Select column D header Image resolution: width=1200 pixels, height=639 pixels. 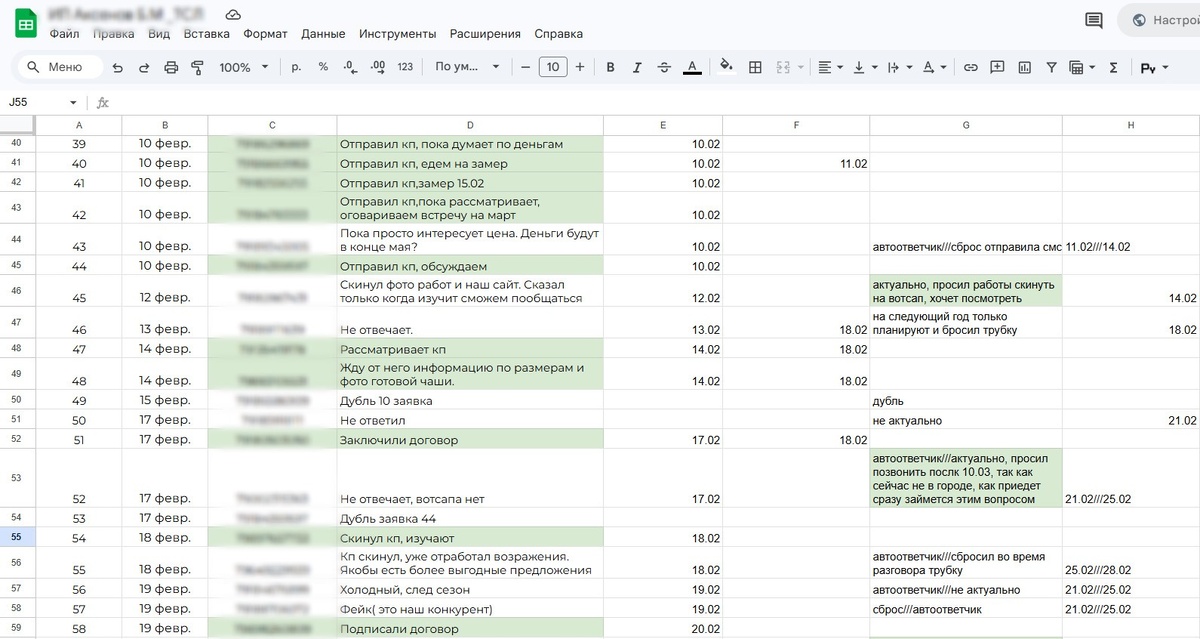pos(470,125)
